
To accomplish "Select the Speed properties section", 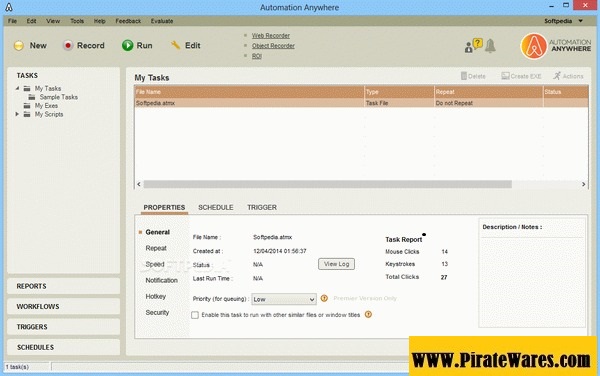I will click(x=155, y=264).
